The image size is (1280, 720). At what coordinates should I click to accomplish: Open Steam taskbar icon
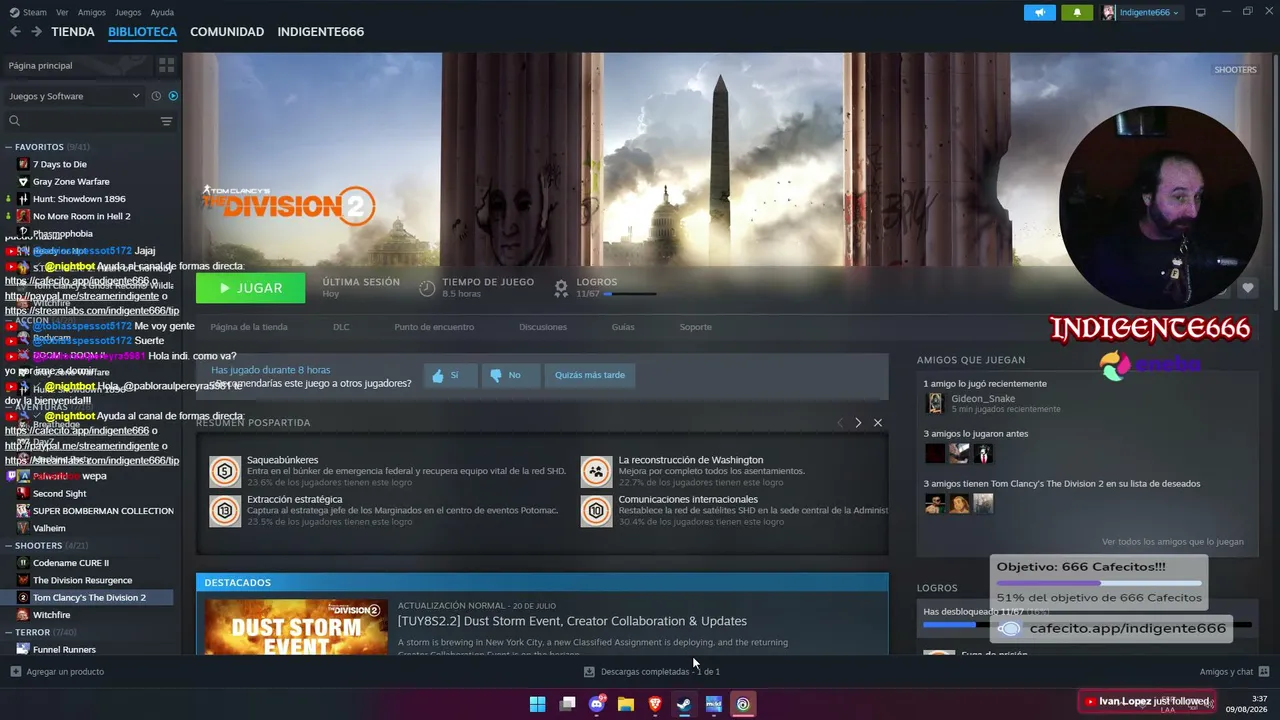(684, 704)
